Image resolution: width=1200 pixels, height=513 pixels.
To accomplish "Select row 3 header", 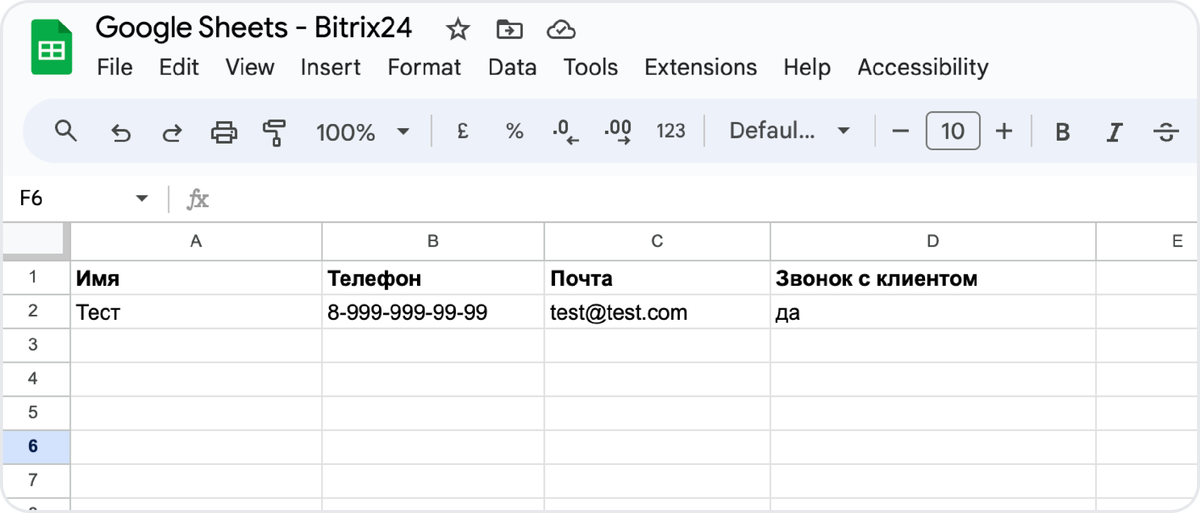I will (33, 345).
